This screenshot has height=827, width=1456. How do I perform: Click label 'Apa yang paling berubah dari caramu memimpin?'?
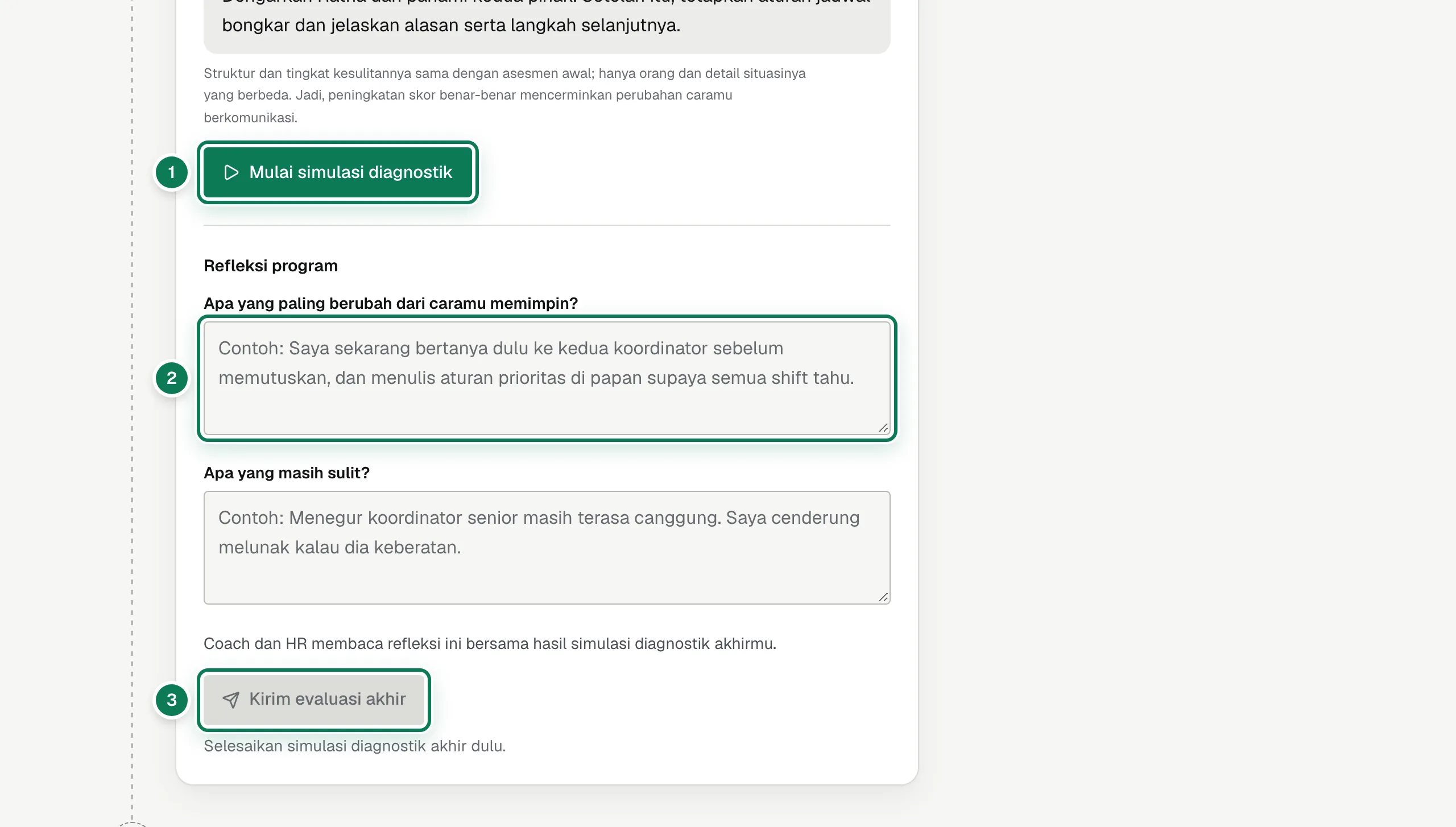tap(391, 303)
